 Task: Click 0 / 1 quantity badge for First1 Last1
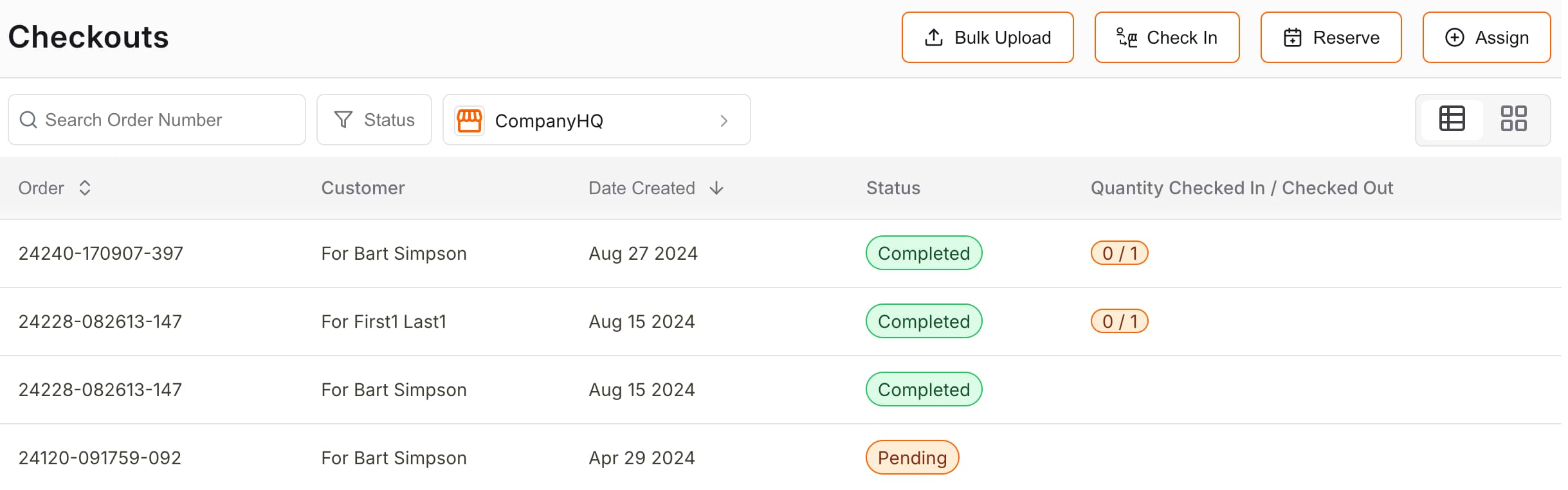(1119, 322)
